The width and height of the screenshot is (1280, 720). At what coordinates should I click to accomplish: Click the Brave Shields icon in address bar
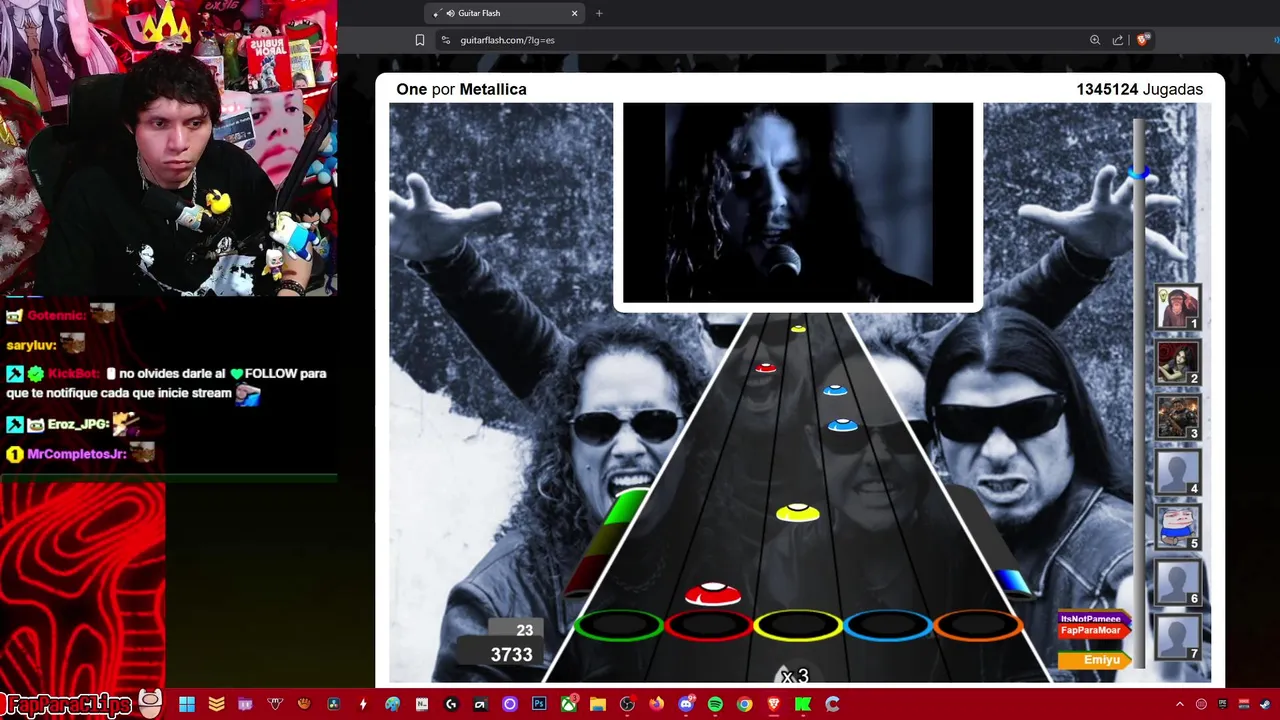point(1143,40)
